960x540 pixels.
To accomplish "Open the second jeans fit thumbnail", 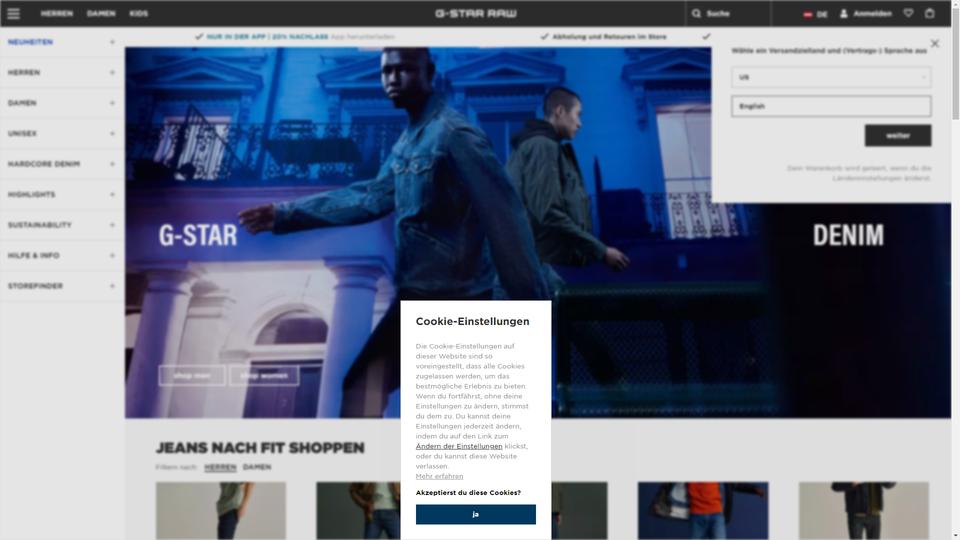I will click(x=358, y=511).
